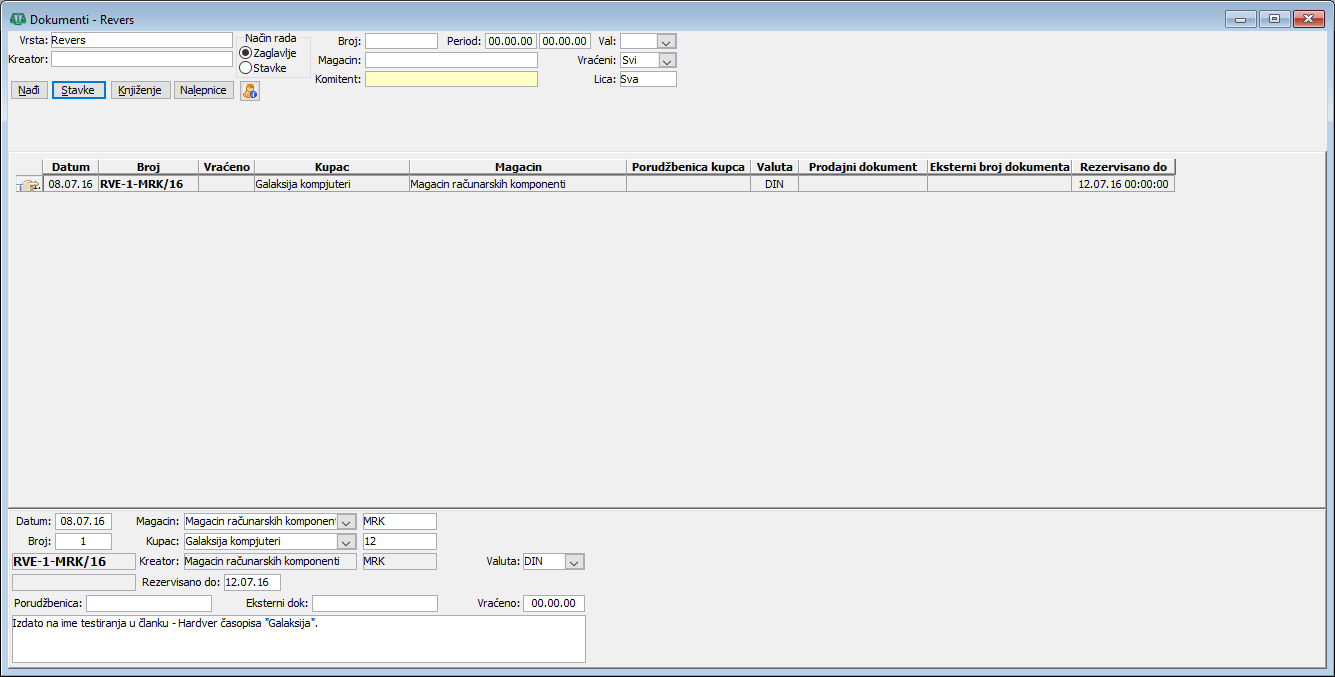This screenshot has height=677, width=1335.
Task: Click the hand pointer icon on the first row
Action: pyautogui.click(x=28, y=185)
